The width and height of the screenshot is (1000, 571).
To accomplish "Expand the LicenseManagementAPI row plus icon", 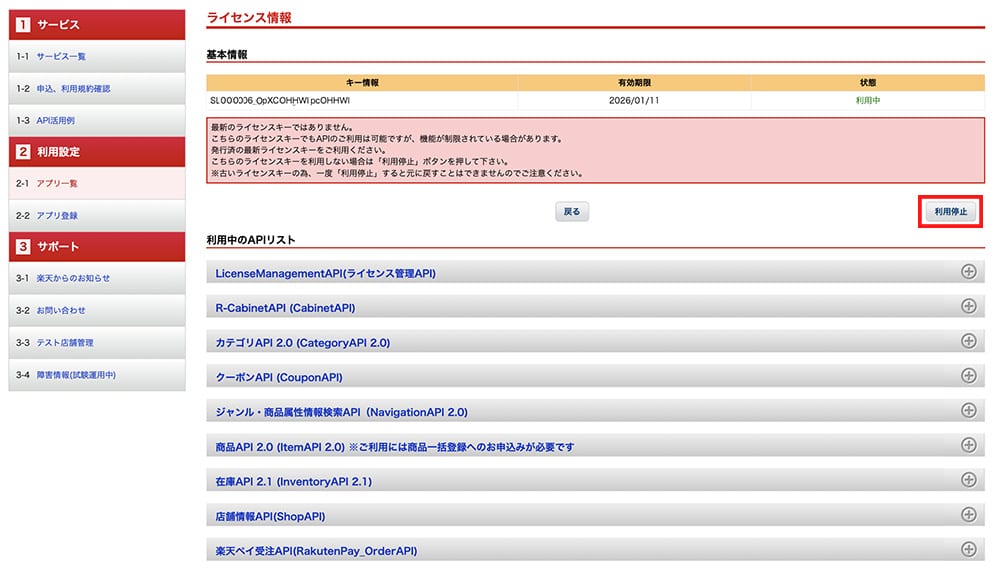I will click(x=967, y=272).
